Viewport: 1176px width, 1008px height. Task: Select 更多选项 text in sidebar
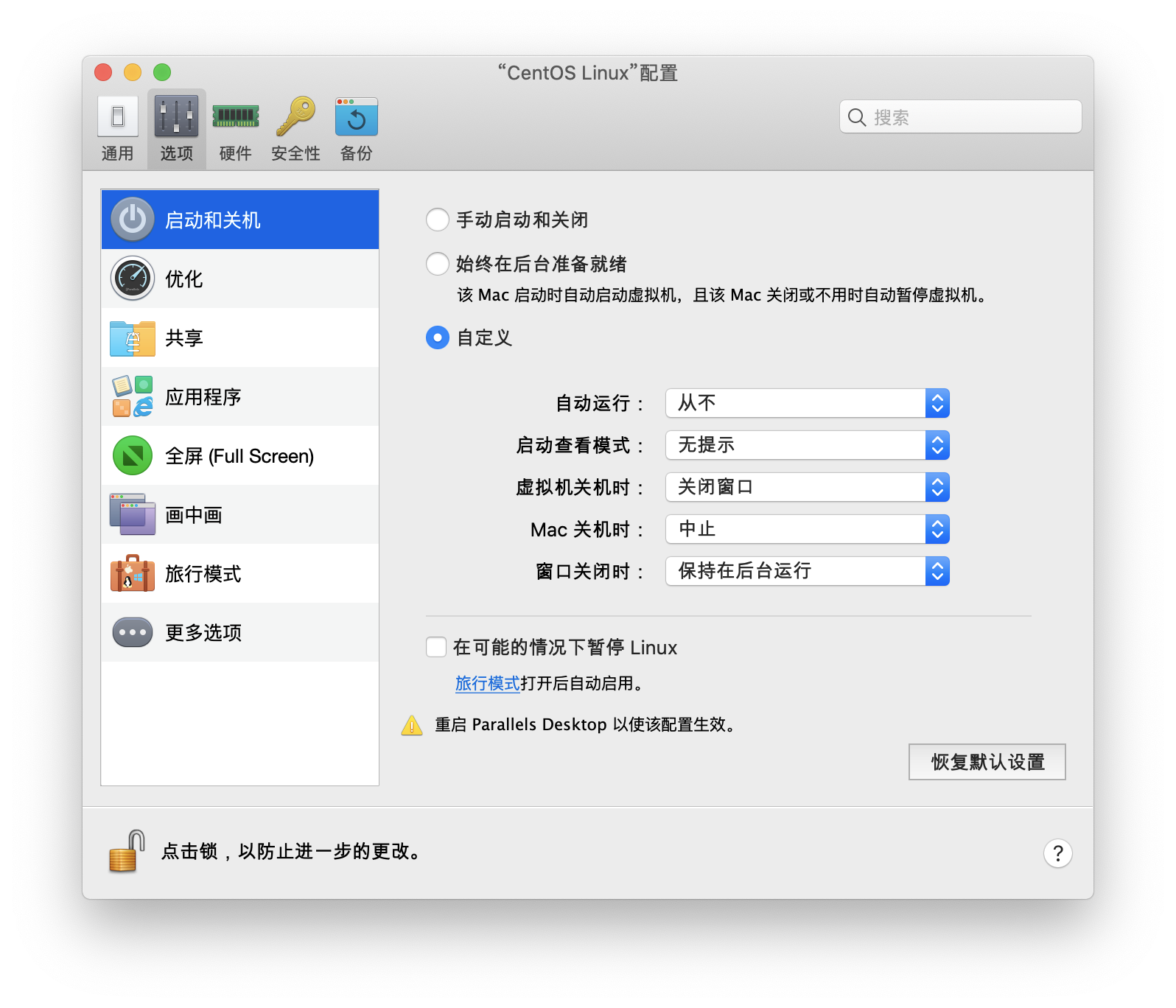point(203,633)
